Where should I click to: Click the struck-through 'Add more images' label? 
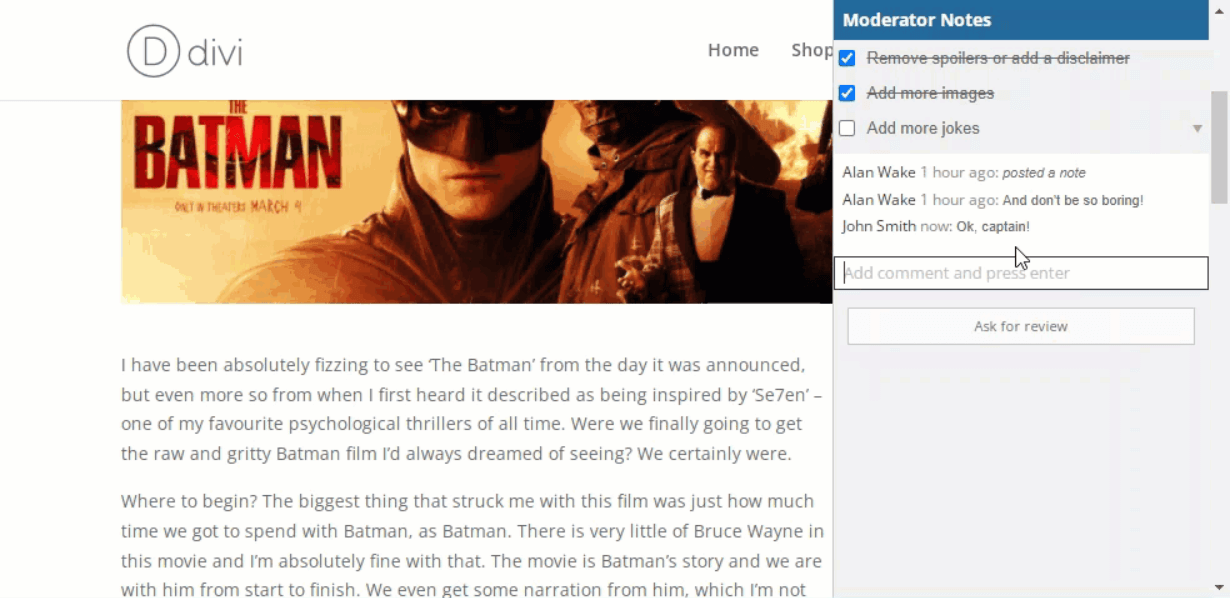pyautogui.click(x=930, y=93)
